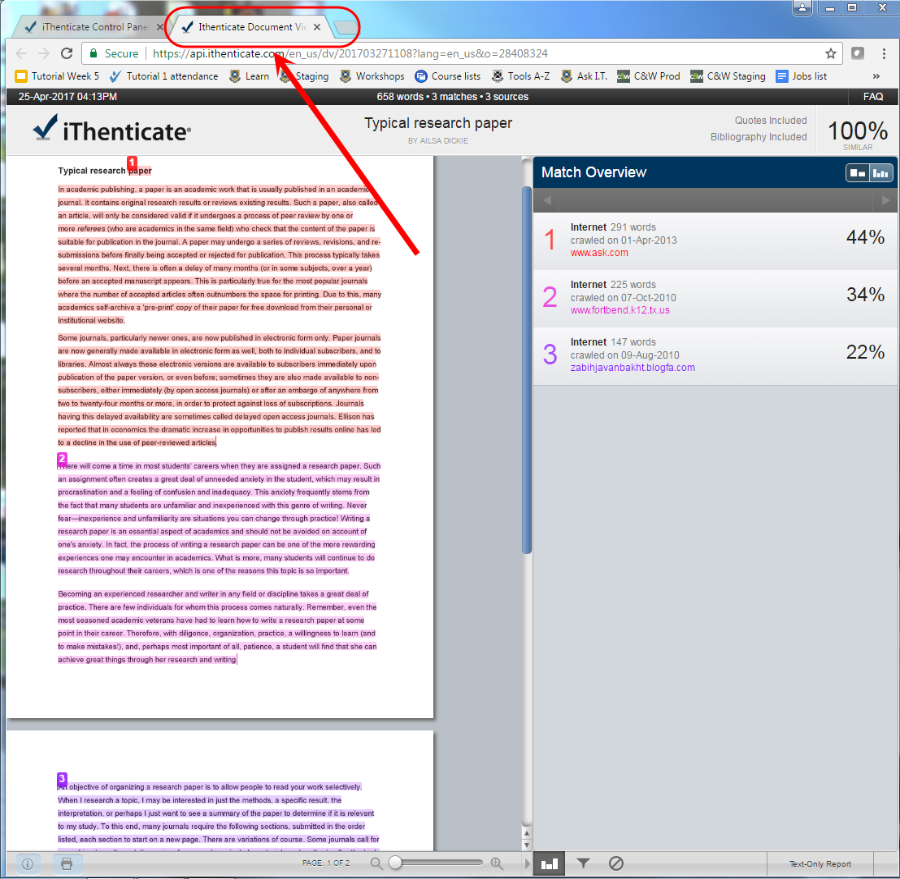Go to previous match arrow
Image resolution: width=900 pixels, height=879 pixels.
tap(547, 200)
